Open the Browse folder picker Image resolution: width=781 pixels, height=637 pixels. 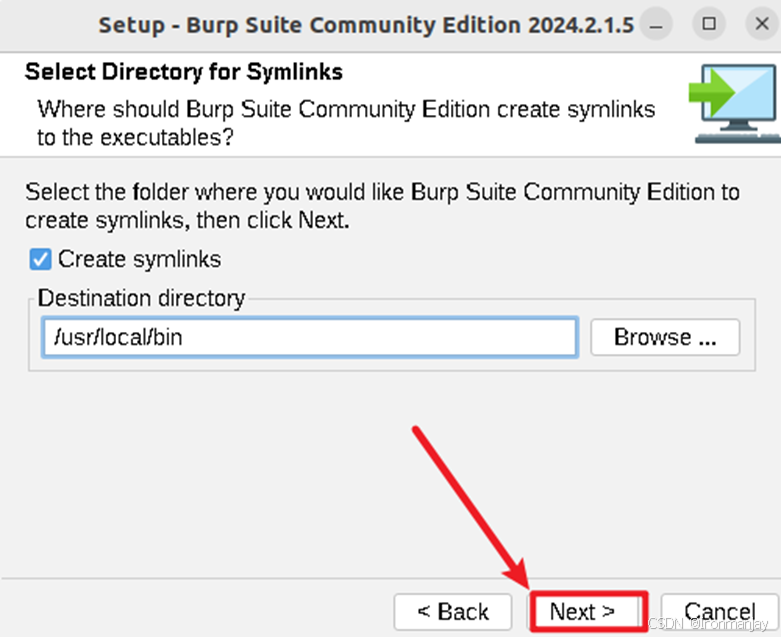point(665,337)
